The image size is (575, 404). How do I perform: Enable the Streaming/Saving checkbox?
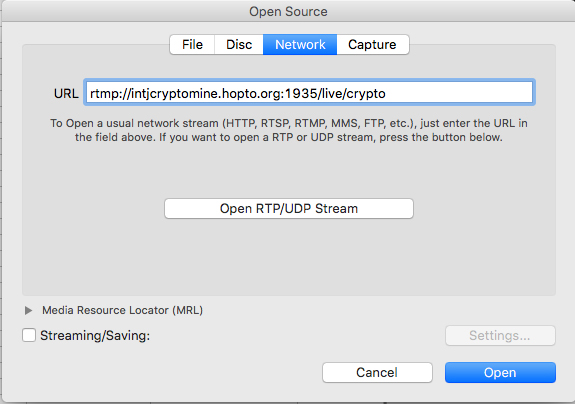point(29,335)
